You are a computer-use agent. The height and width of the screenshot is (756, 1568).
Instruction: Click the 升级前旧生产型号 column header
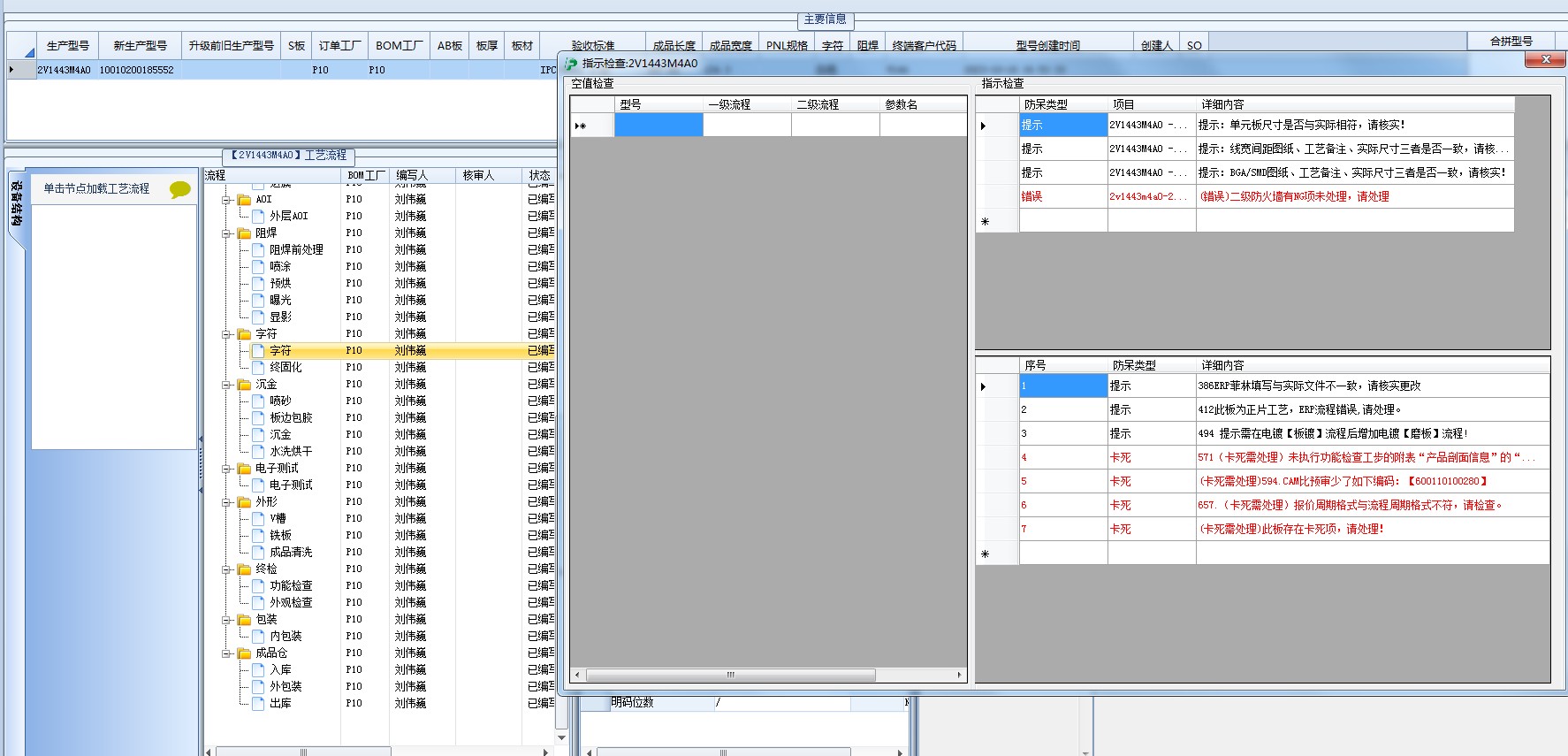[x=232, y=45]
